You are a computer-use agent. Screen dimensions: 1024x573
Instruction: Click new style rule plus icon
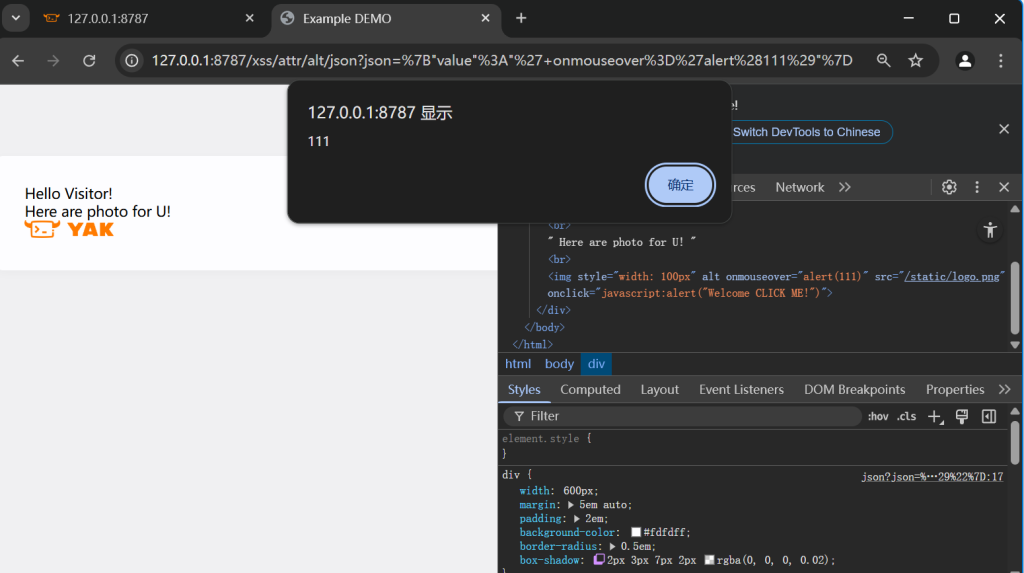[935, 416]
